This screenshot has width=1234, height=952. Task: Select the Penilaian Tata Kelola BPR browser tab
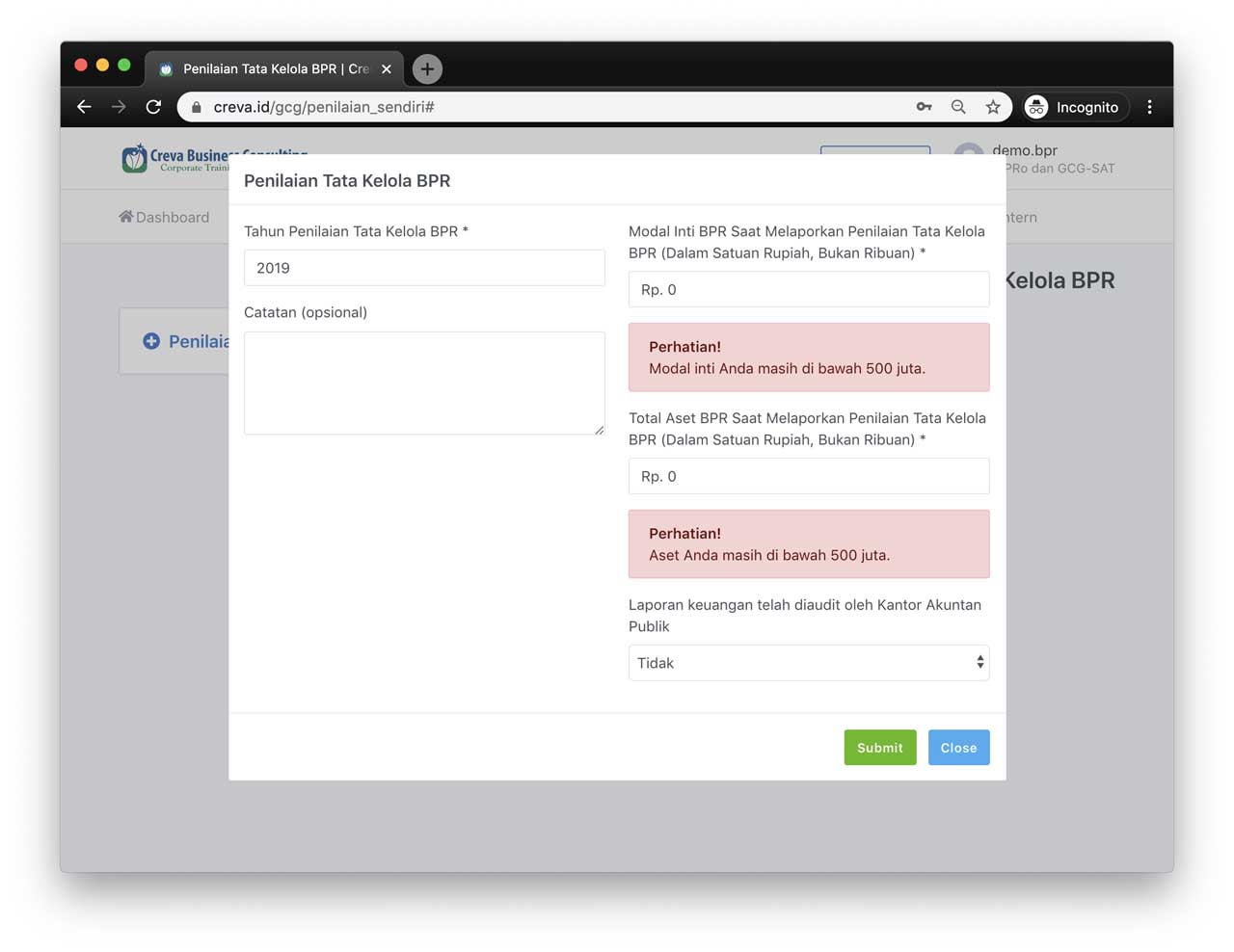275,69
